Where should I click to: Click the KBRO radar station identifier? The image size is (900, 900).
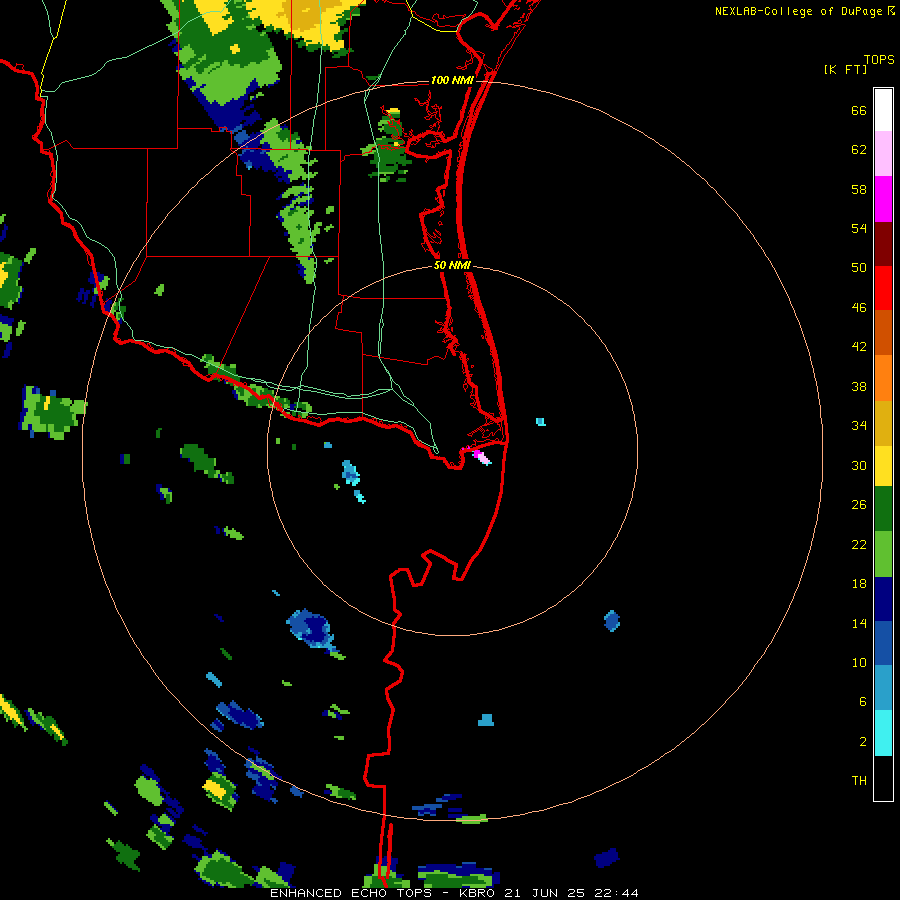tap(478, 893)
